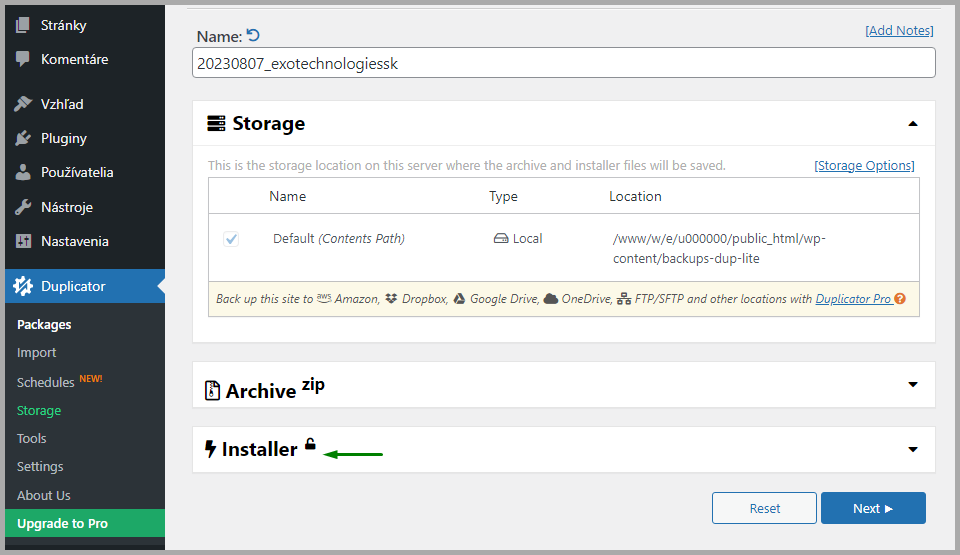
Task: Expand the Installer section arrow
Action: point(913,450)
